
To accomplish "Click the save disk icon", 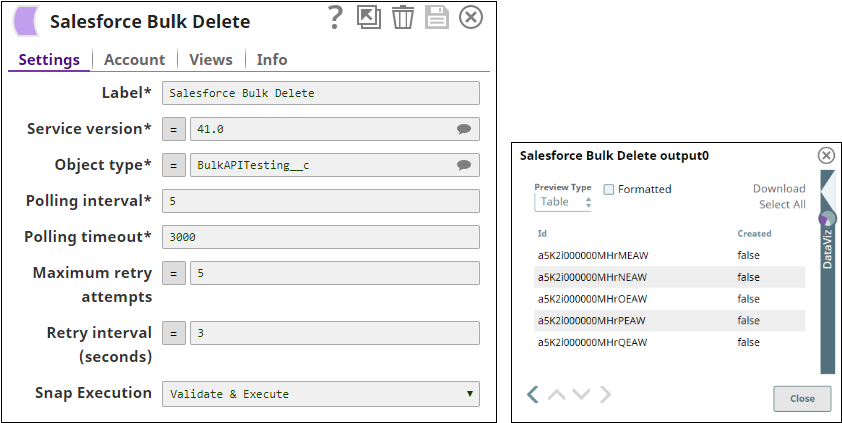I will point(437,18).
